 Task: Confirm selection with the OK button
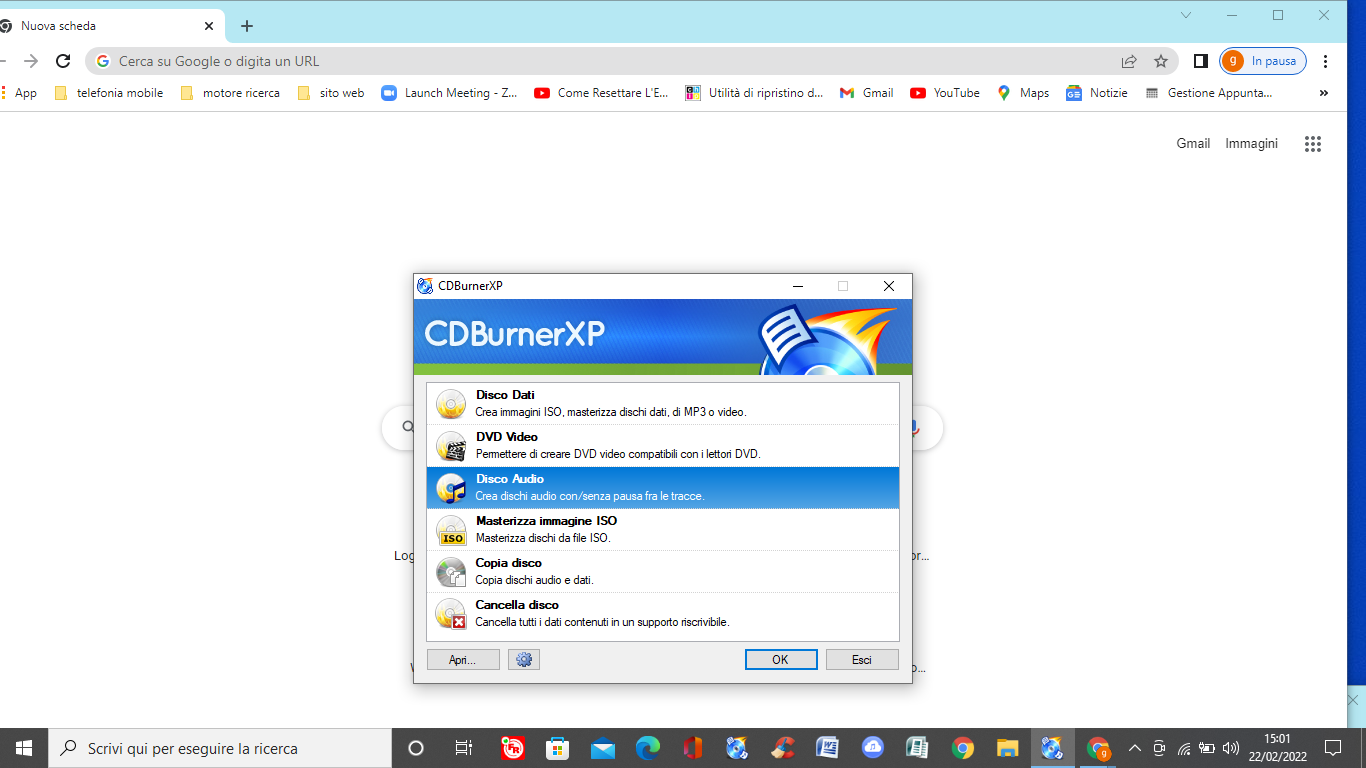[x=781, y=660]
